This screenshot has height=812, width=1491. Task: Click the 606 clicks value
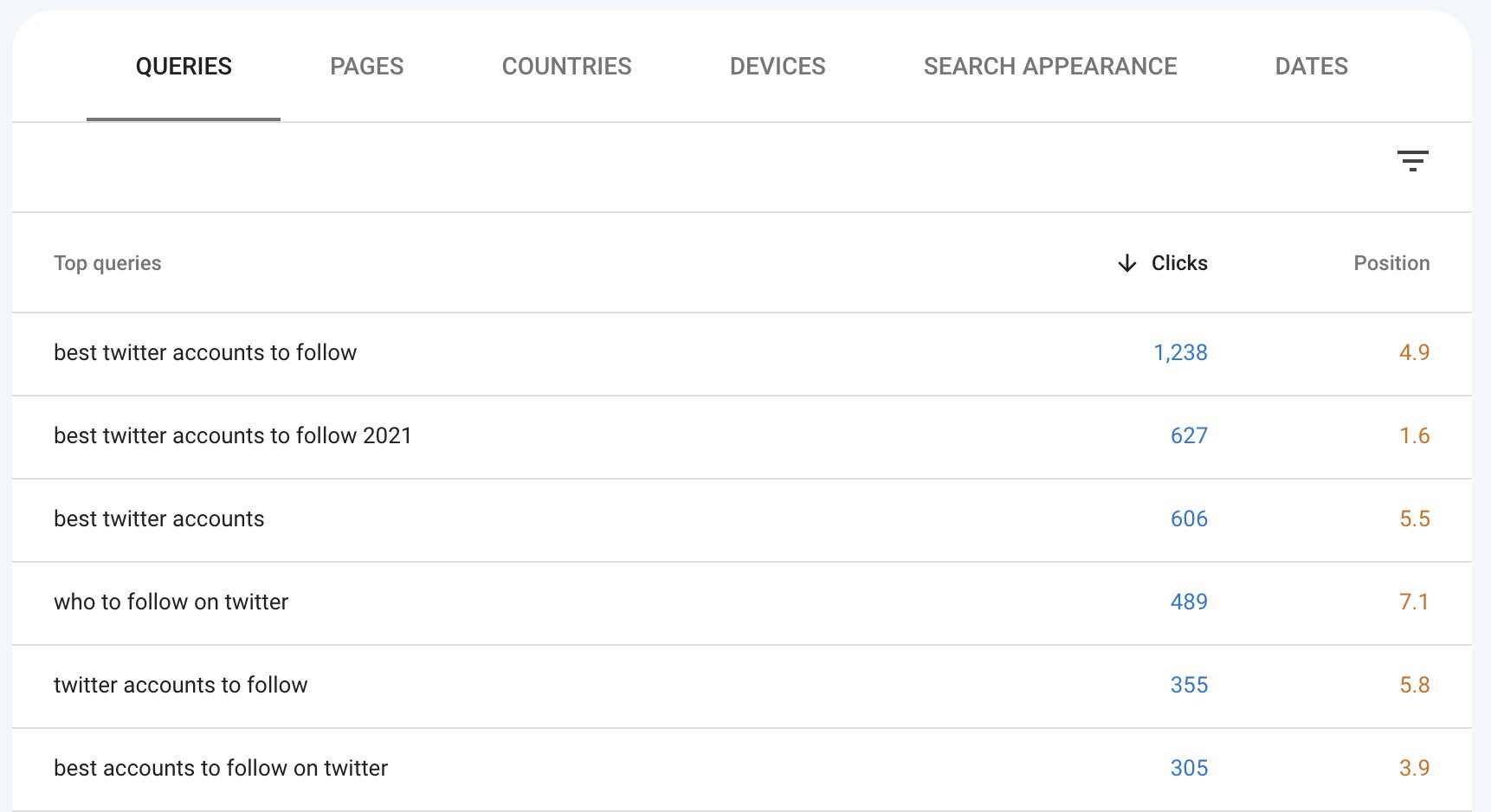(1189, 519)
